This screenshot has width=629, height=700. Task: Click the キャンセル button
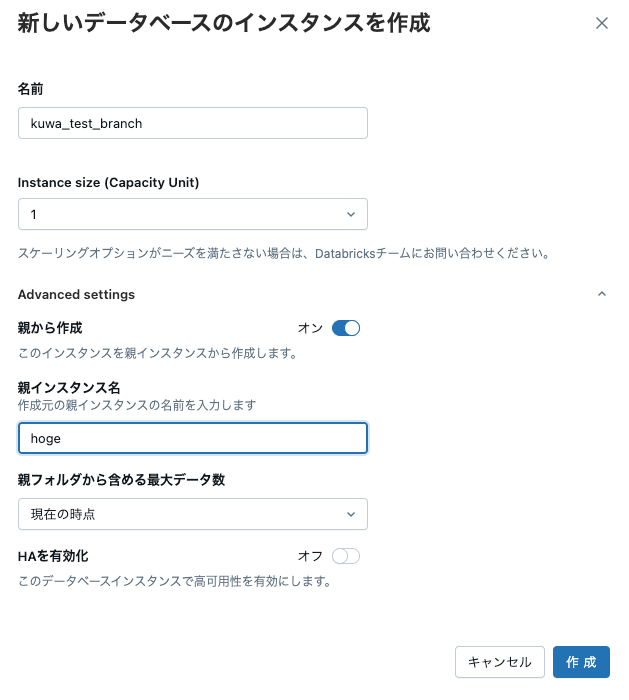500,662
